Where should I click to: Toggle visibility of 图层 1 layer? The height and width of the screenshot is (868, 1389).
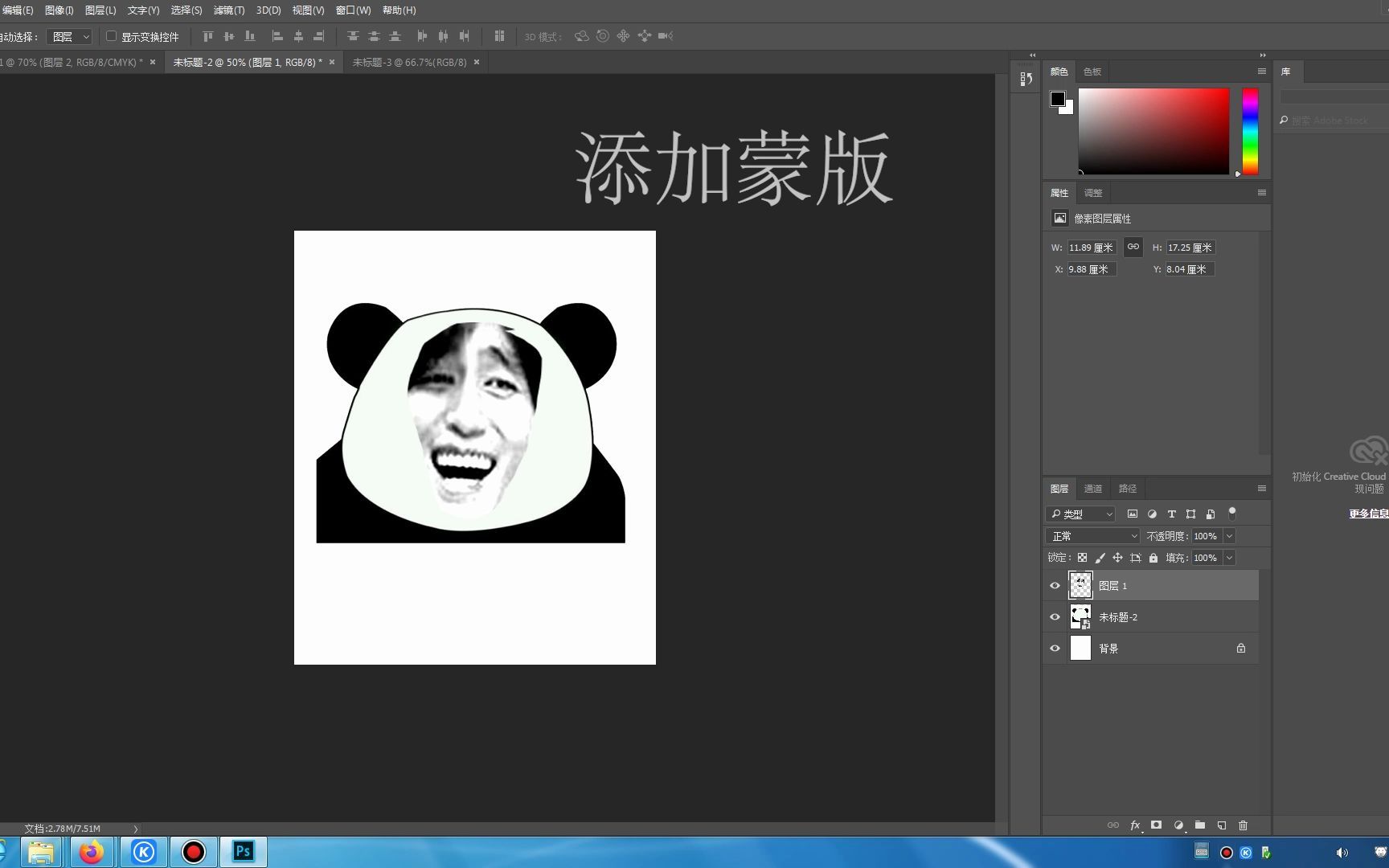[x=1055, y=585]
